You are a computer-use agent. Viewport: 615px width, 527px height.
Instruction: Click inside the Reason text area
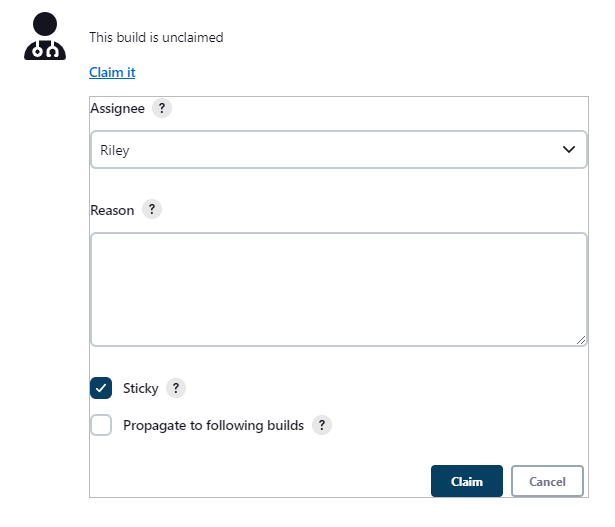(339, 290)
